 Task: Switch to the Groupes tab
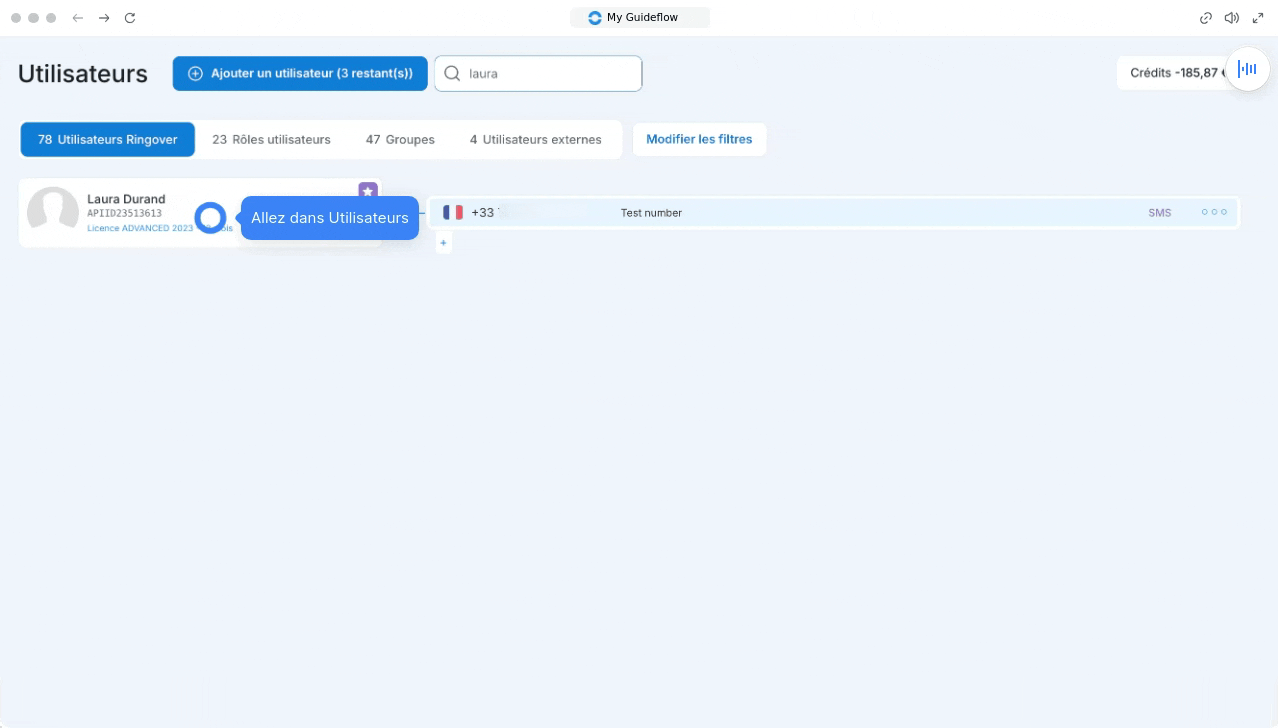click(x=400, y=140)
